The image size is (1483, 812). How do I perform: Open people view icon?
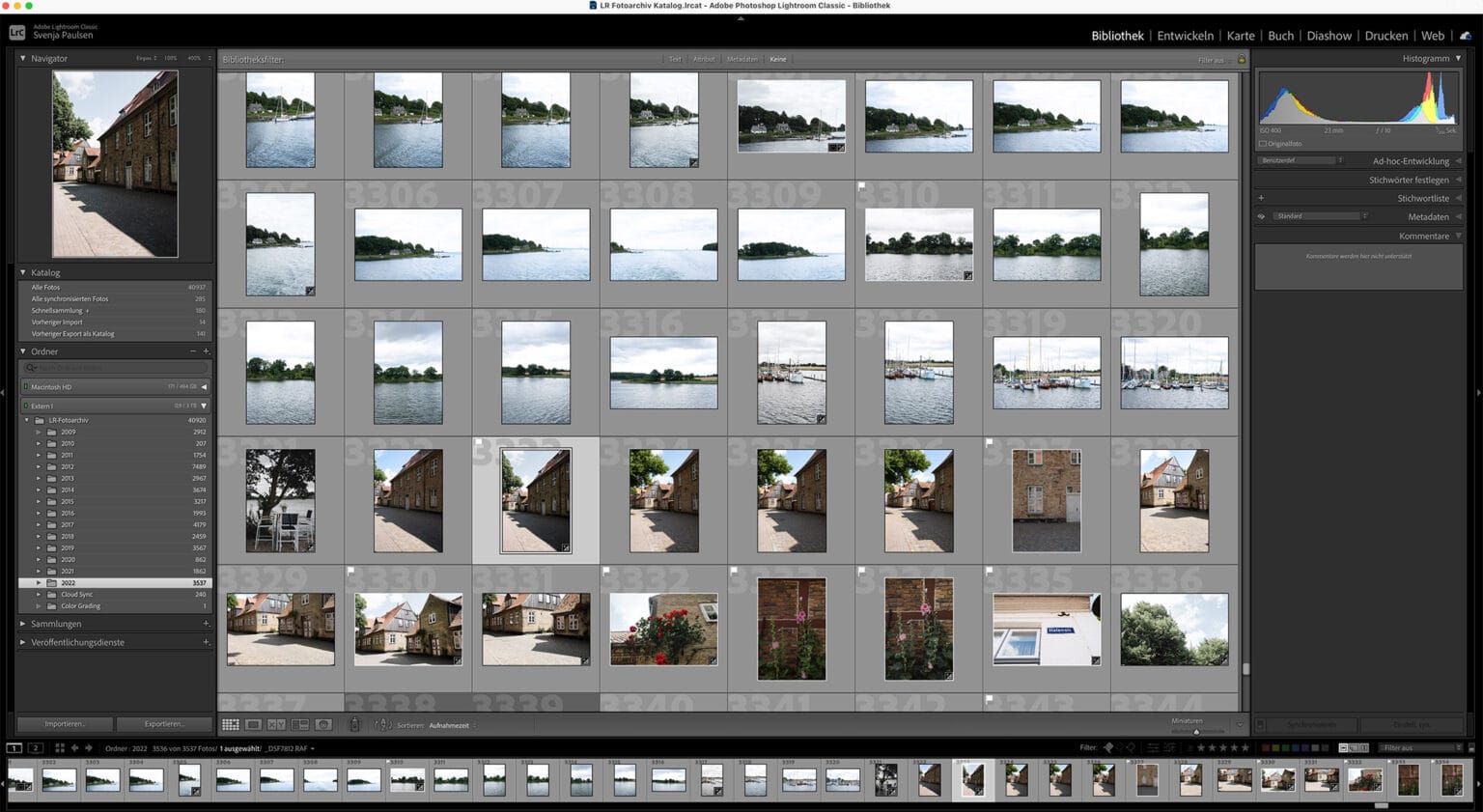click(323, 724)
